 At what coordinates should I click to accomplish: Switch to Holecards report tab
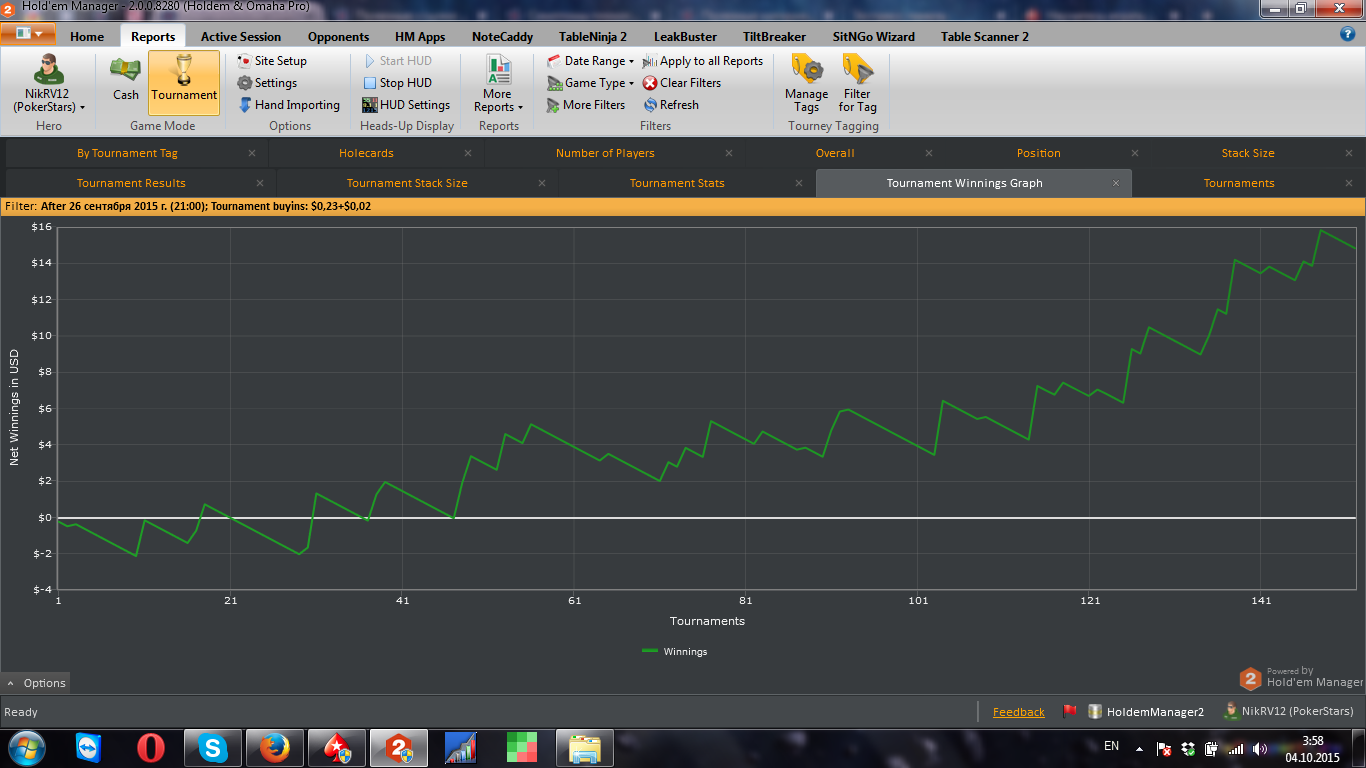click(x=366, y=153)
